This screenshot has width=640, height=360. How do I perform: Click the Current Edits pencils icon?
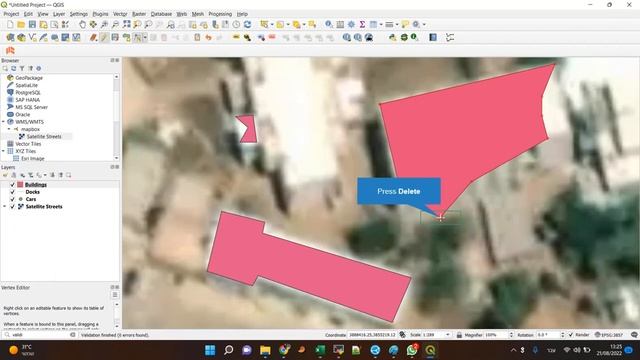click(x=93, y=38)
